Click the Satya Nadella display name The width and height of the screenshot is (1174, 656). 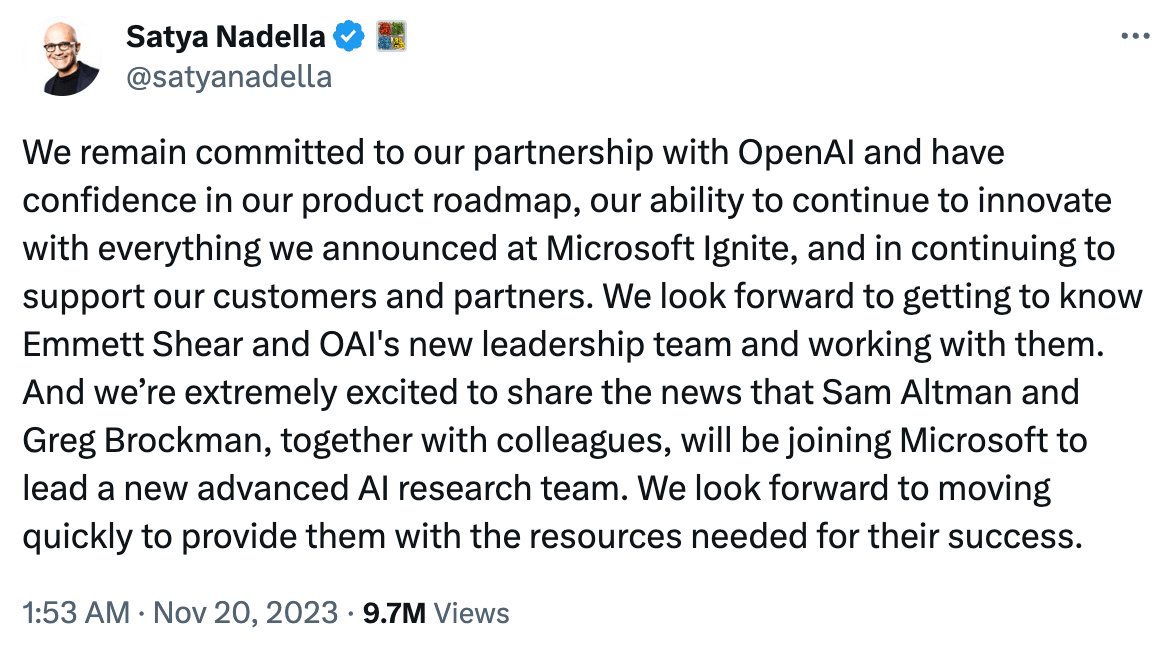225,37
